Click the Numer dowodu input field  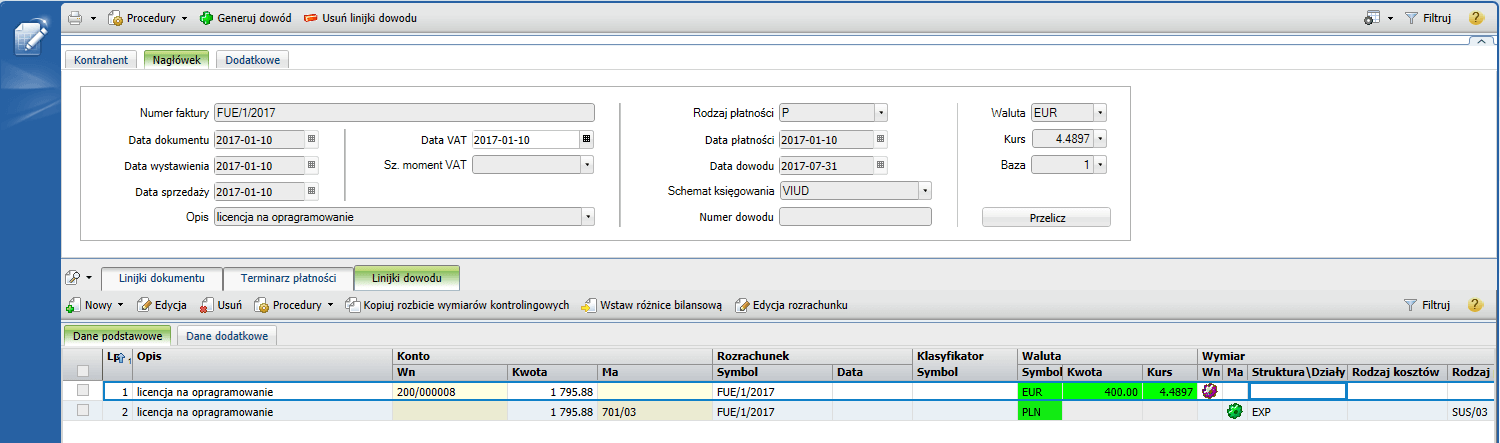(x=855, y=217)
